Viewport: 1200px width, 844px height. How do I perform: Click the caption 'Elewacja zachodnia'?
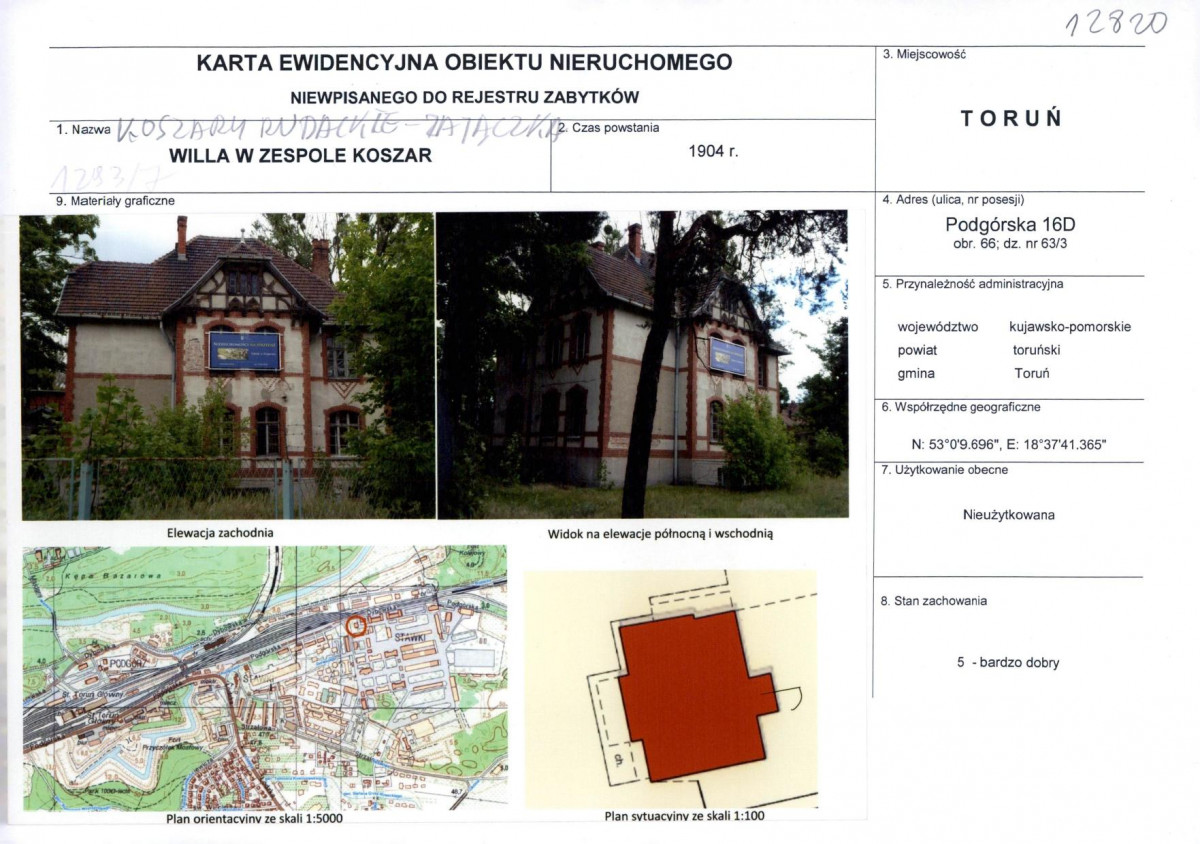tap(220, 533)
